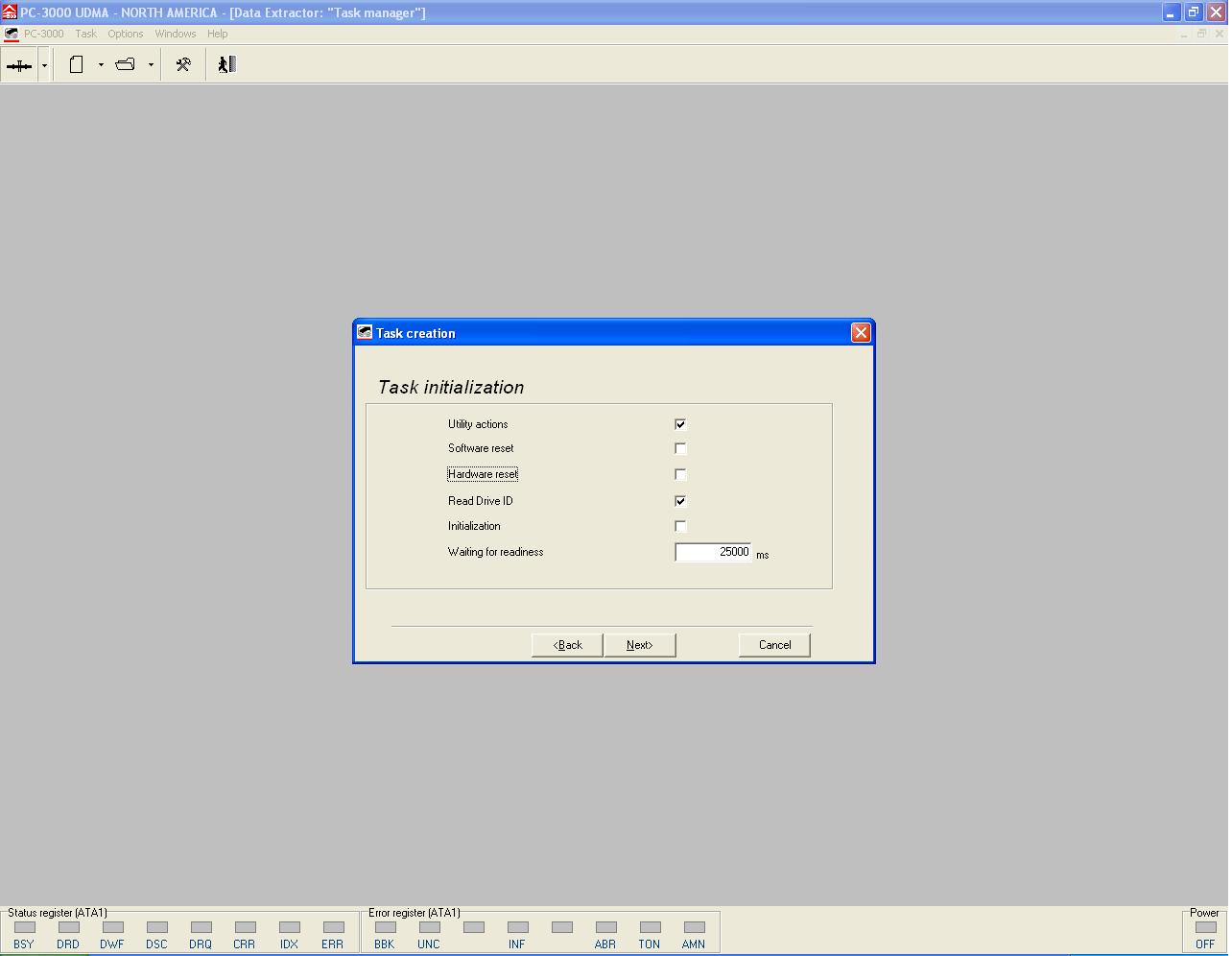Click the new task page icon
This screenshot has height=956, width=1232.
[77, 65]
